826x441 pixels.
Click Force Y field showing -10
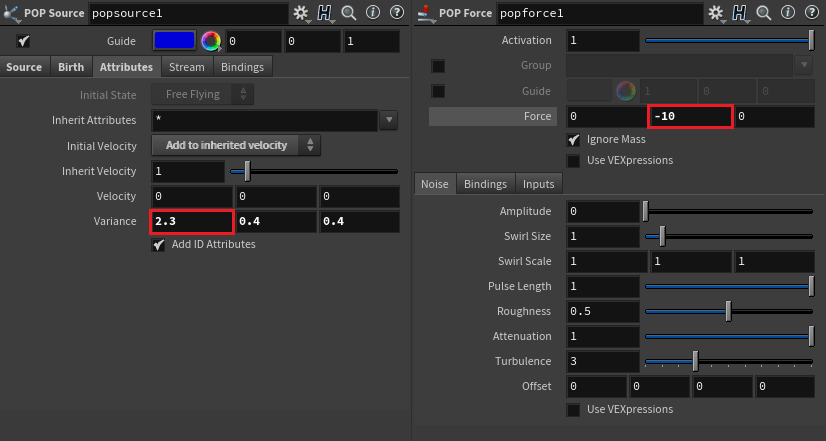(690, 116)
